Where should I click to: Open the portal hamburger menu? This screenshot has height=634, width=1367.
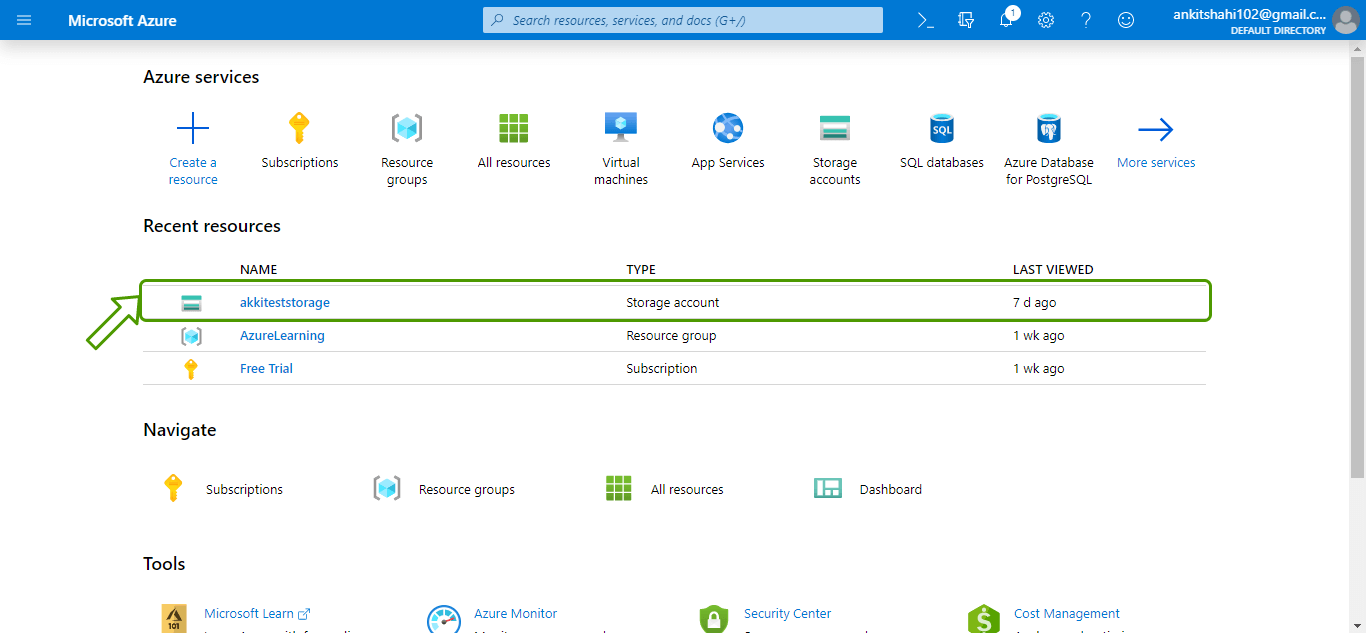24,20
